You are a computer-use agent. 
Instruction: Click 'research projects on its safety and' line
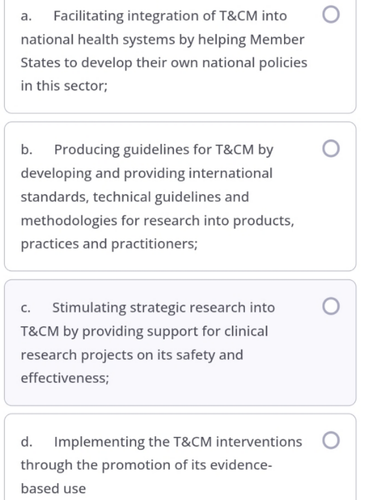click(132, 355)
